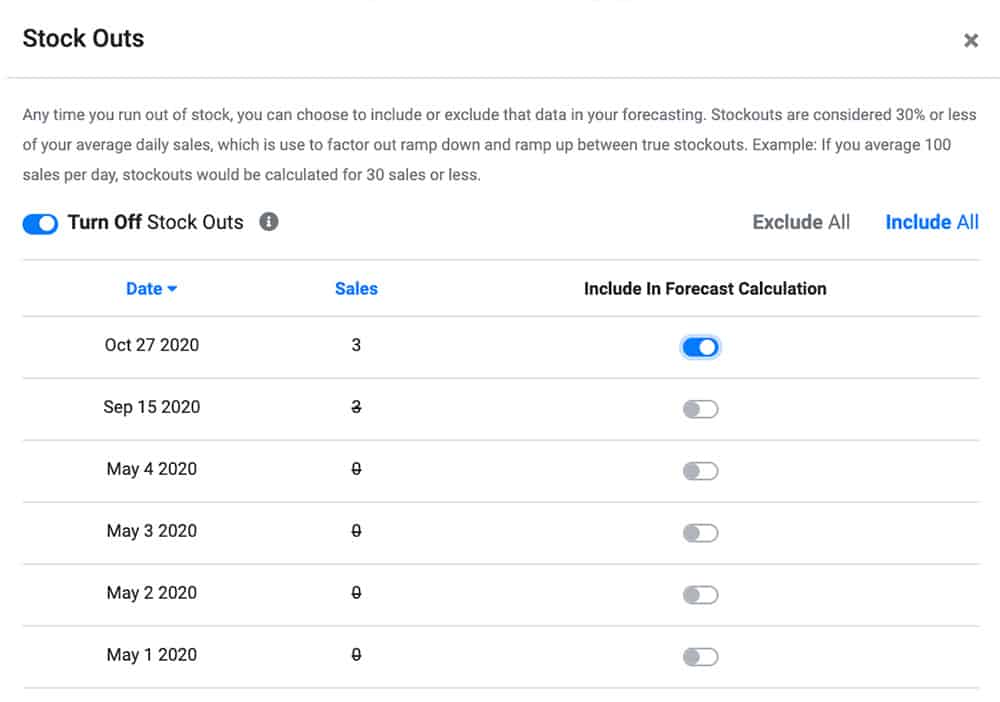Disable the Turn Off Stock Outs switch
This screenshot has width=1000, height=702.
coord(39,223)
